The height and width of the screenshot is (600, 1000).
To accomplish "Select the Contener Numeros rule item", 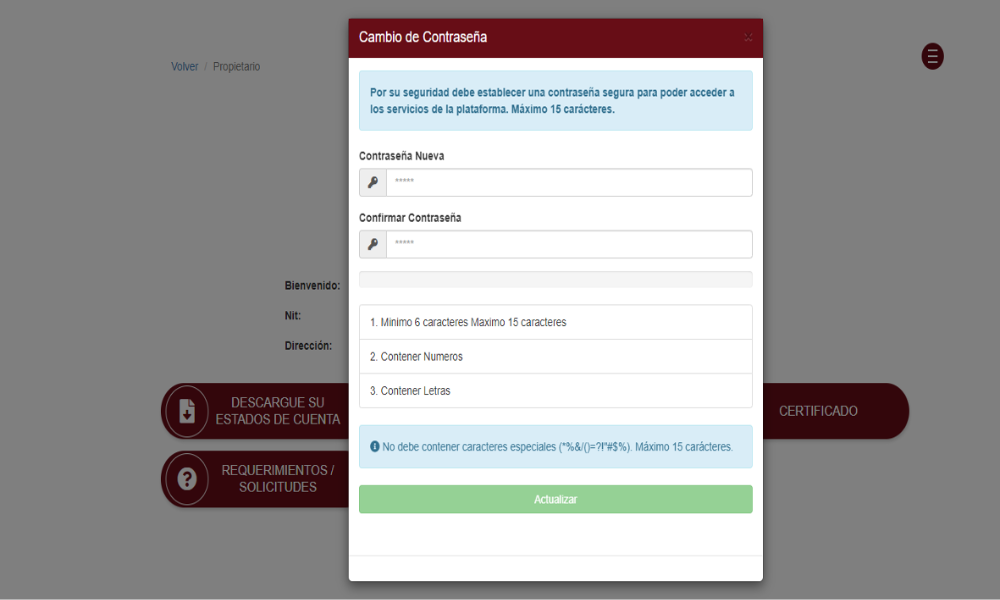I will click(x=555, y=356).
